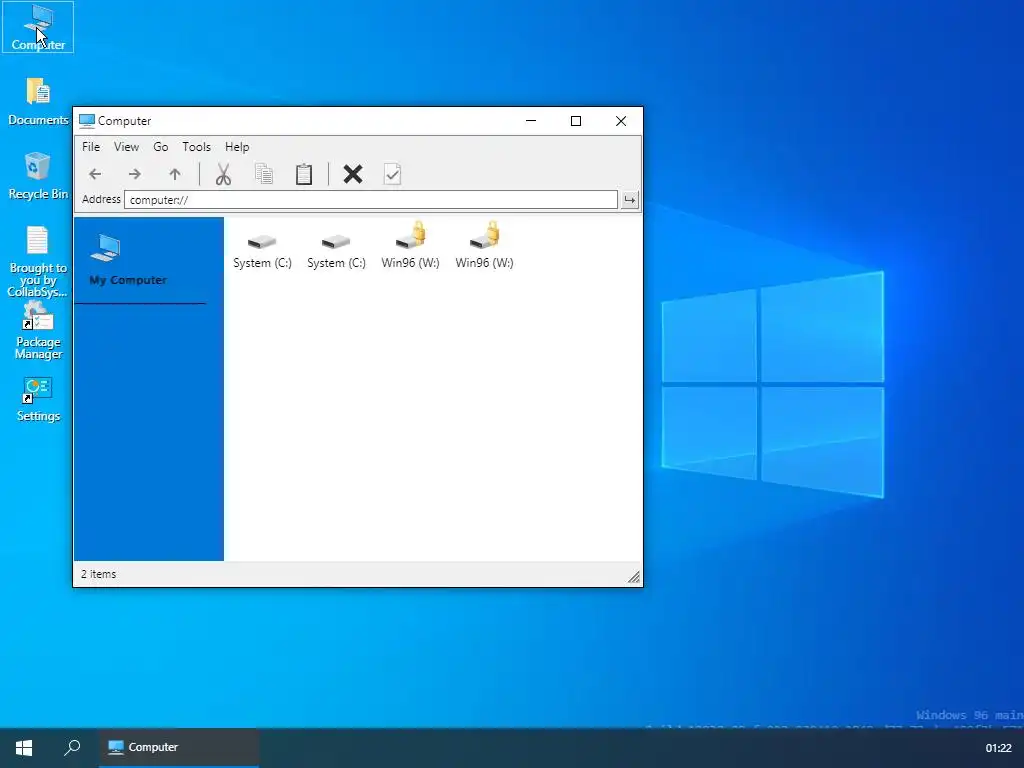
Task: Select the Package Manager desktop shortcut
Action: point(38,330)
